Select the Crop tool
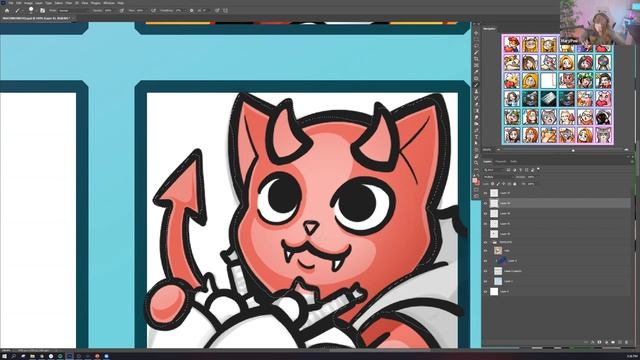This screenshot has height=360, width=640. 476,59
